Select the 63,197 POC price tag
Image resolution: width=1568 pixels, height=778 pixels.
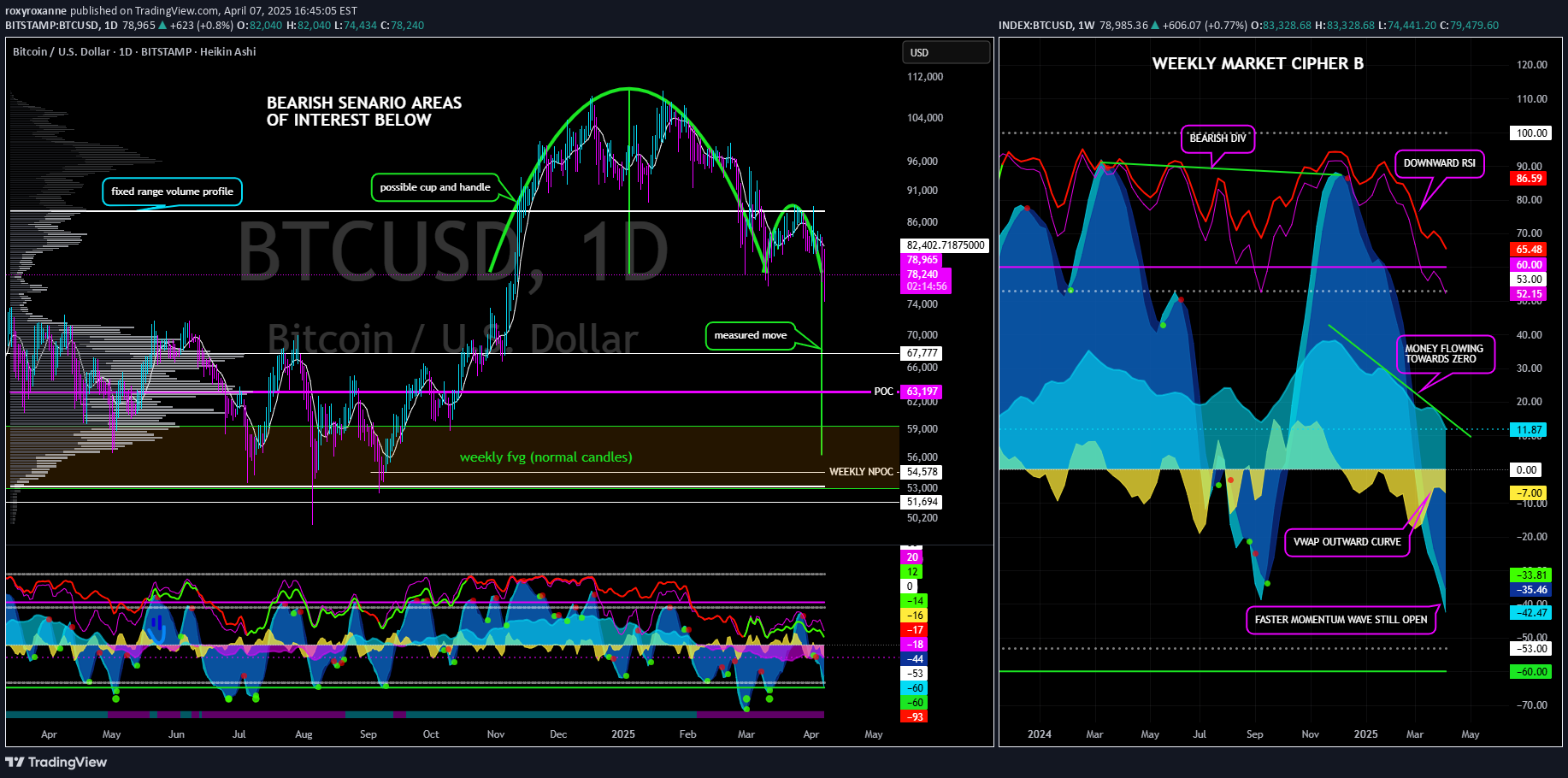[922, 392]
